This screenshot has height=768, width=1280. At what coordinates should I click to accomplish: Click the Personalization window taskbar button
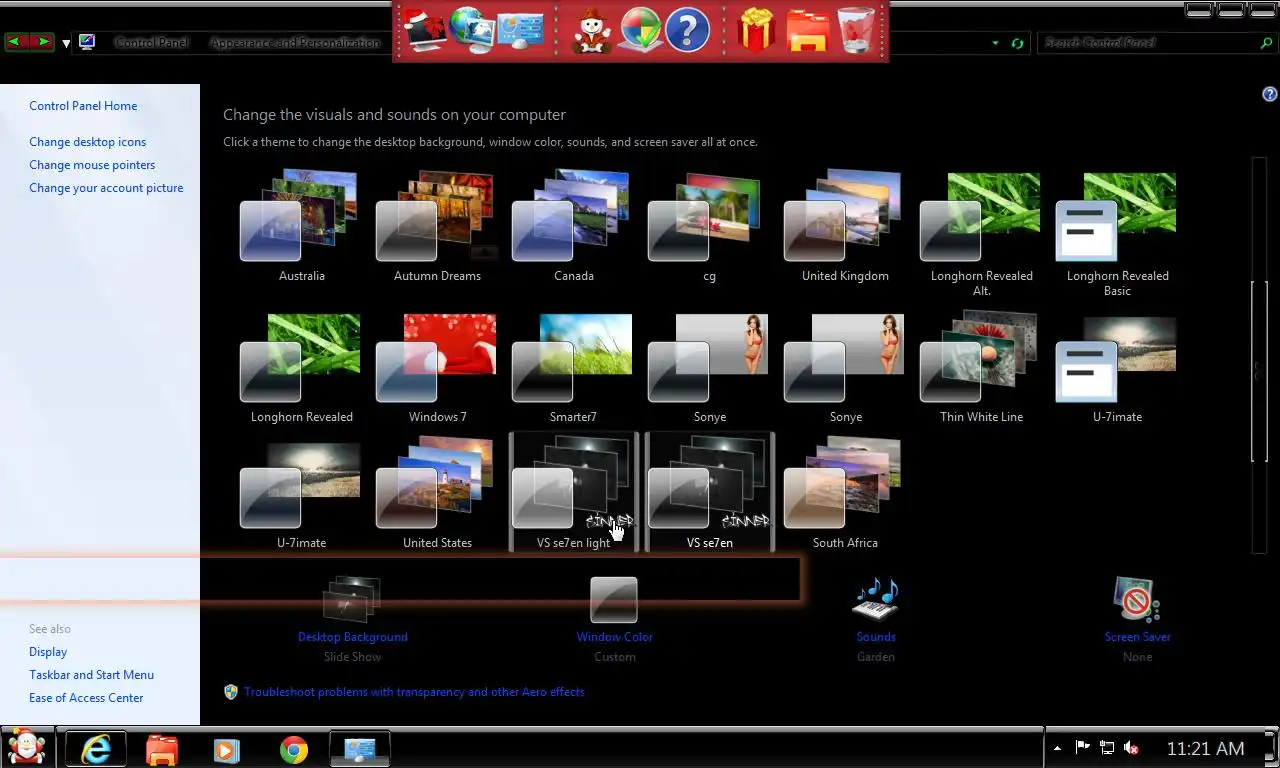[x=360, y=749]
